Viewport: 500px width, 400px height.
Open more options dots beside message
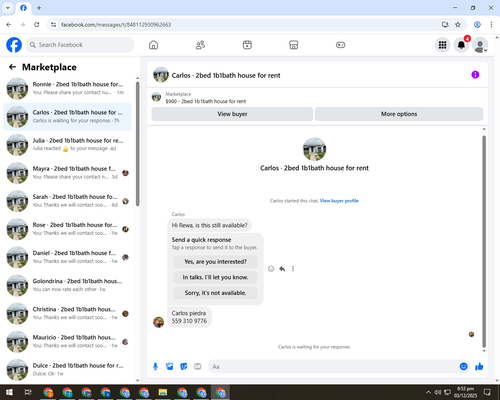tap(293, 269)
